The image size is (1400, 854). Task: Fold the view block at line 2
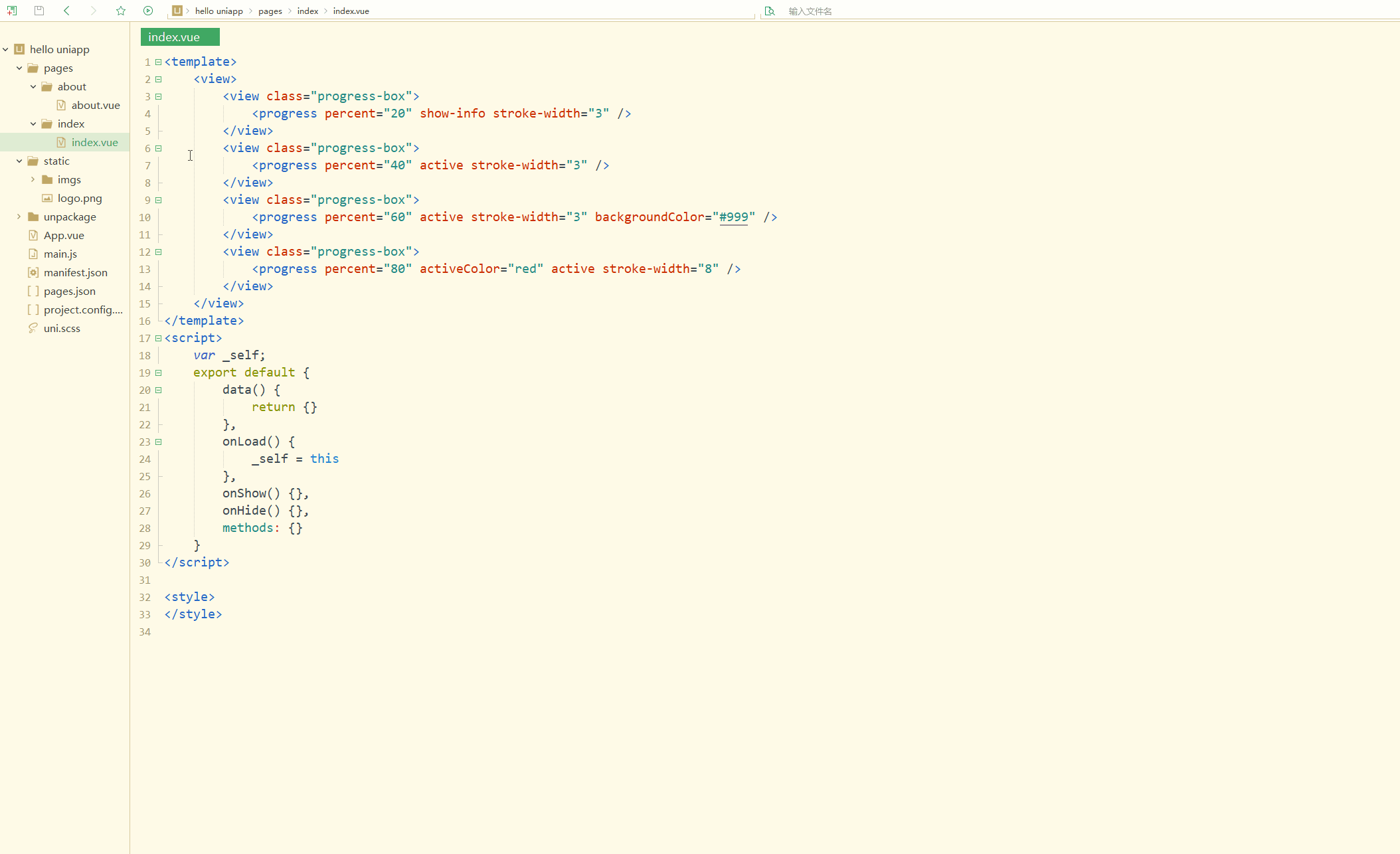159,79
